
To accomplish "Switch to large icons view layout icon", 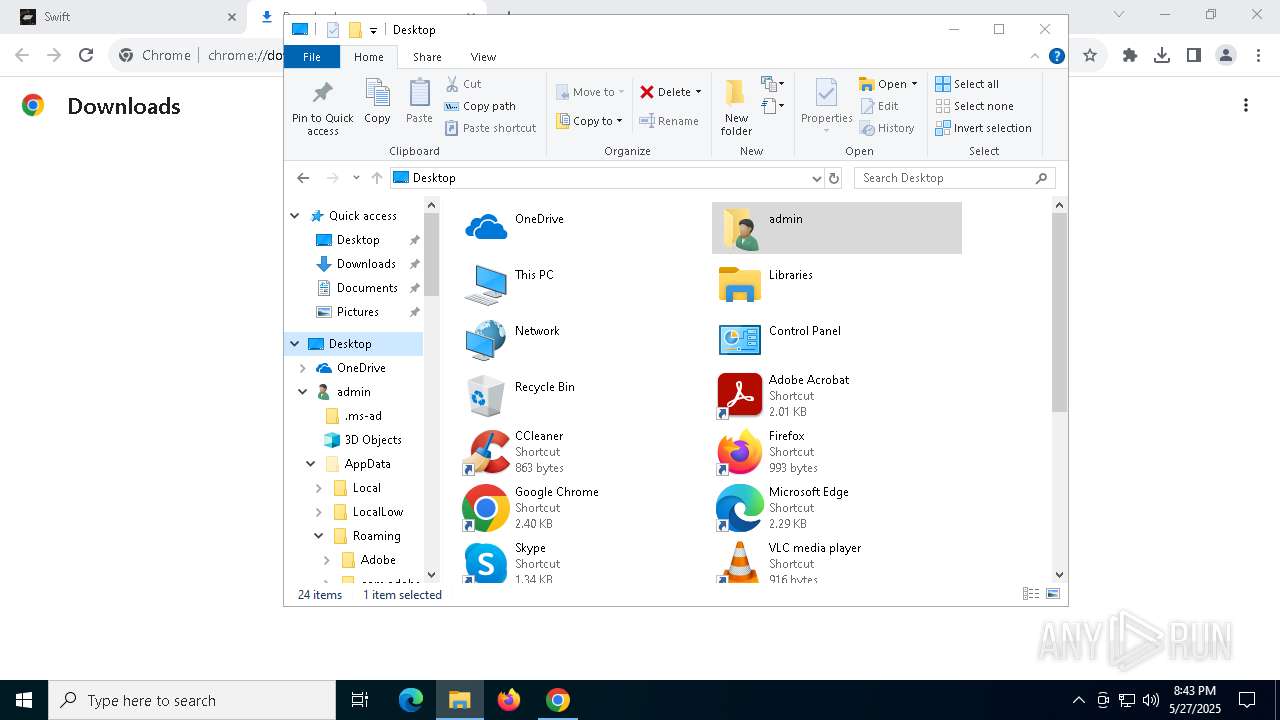I will point(1053,594).
